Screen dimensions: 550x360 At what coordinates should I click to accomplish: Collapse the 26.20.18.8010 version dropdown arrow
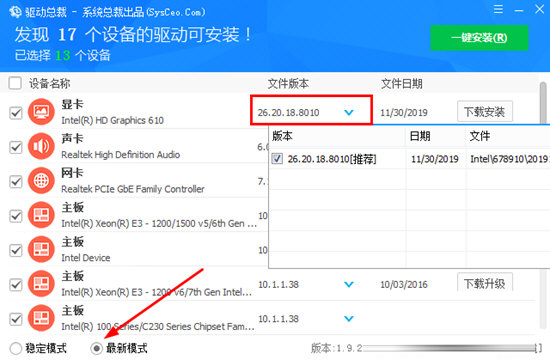point(349,113)
